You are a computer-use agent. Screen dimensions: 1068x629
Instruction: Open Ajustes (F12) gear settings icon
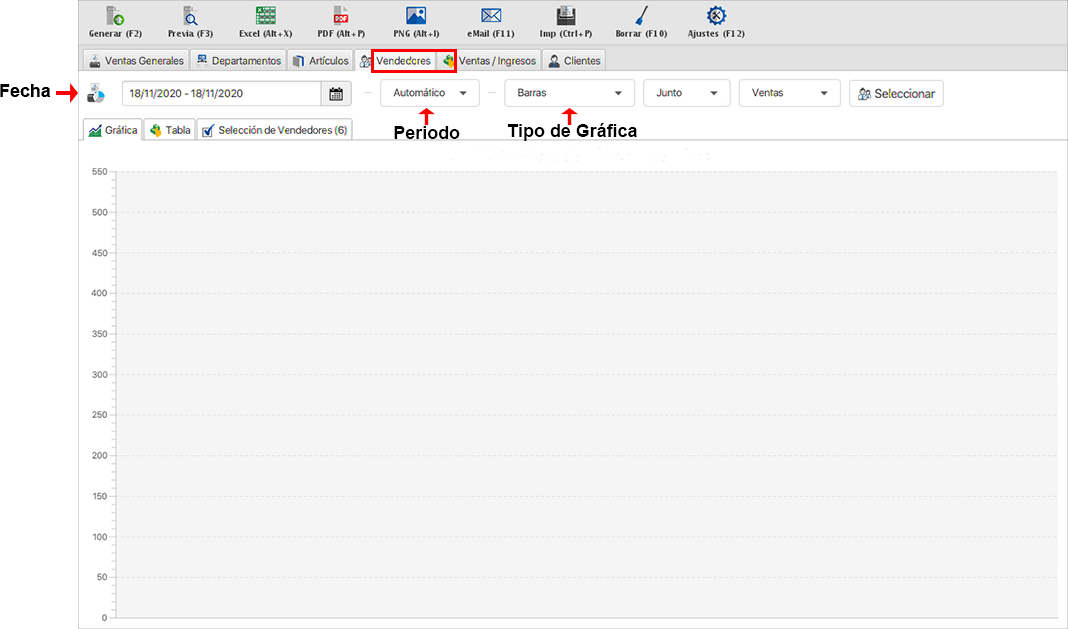[716, 16]
